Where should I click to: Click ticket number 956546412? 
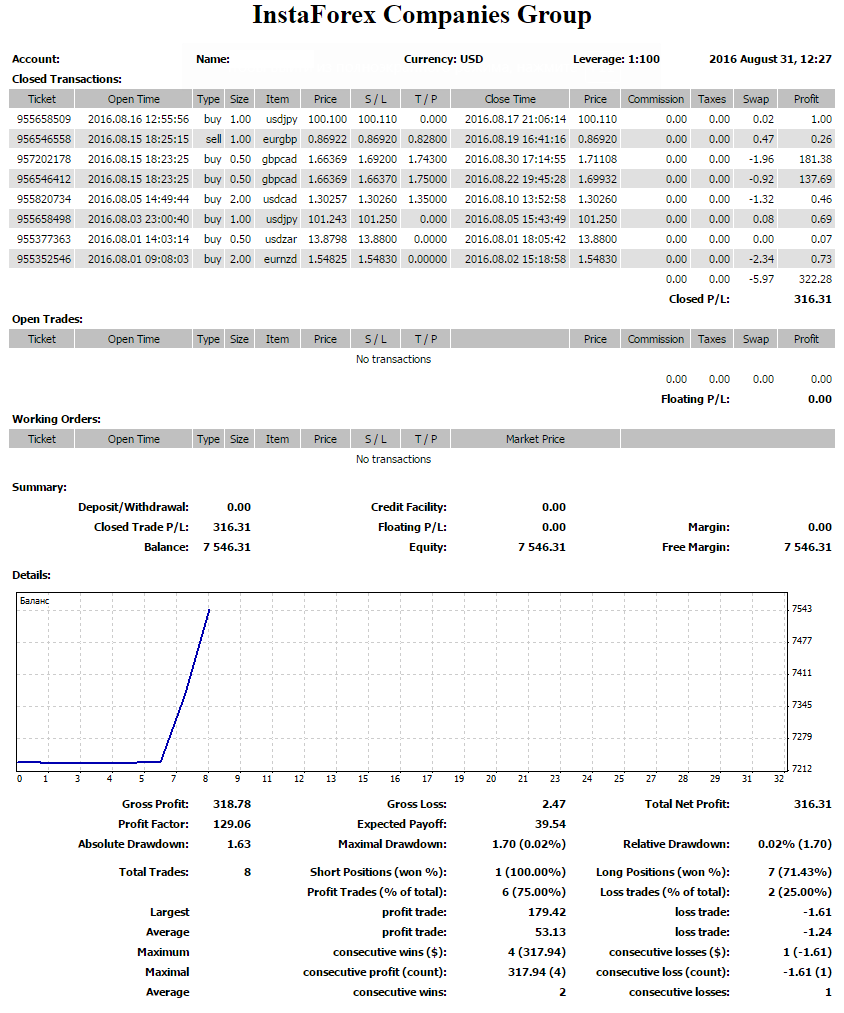tap(44, 180)
